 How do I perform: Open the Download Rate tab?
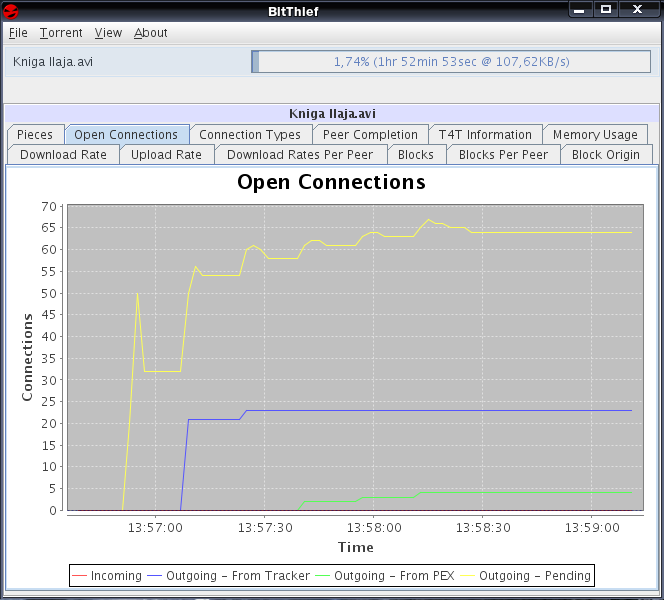[64, 155]
